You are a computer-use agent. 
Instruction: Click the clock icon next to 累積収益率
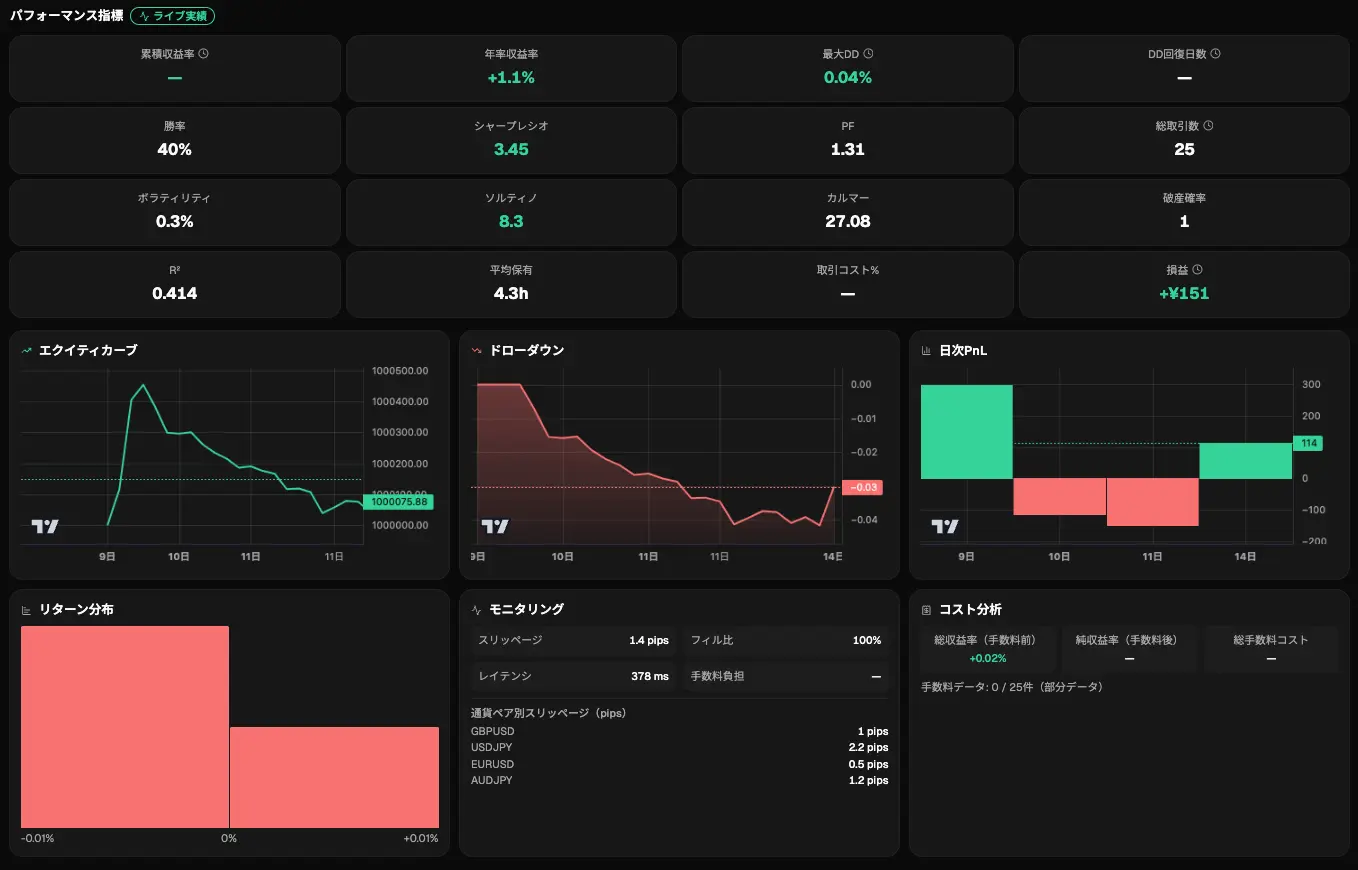click(204, 54)
